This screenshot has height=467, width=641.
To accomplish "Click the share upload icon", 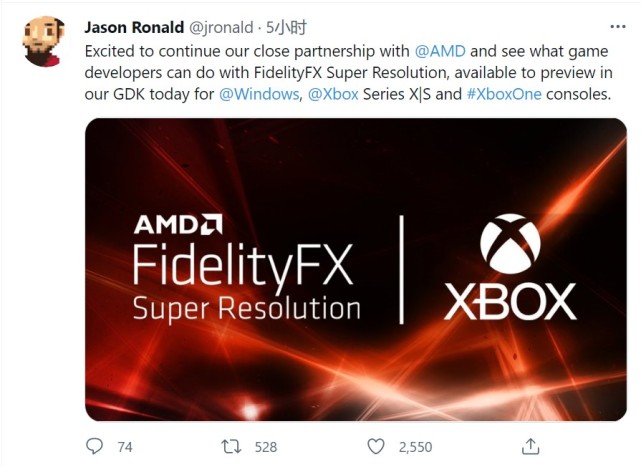I will [530, 446].
